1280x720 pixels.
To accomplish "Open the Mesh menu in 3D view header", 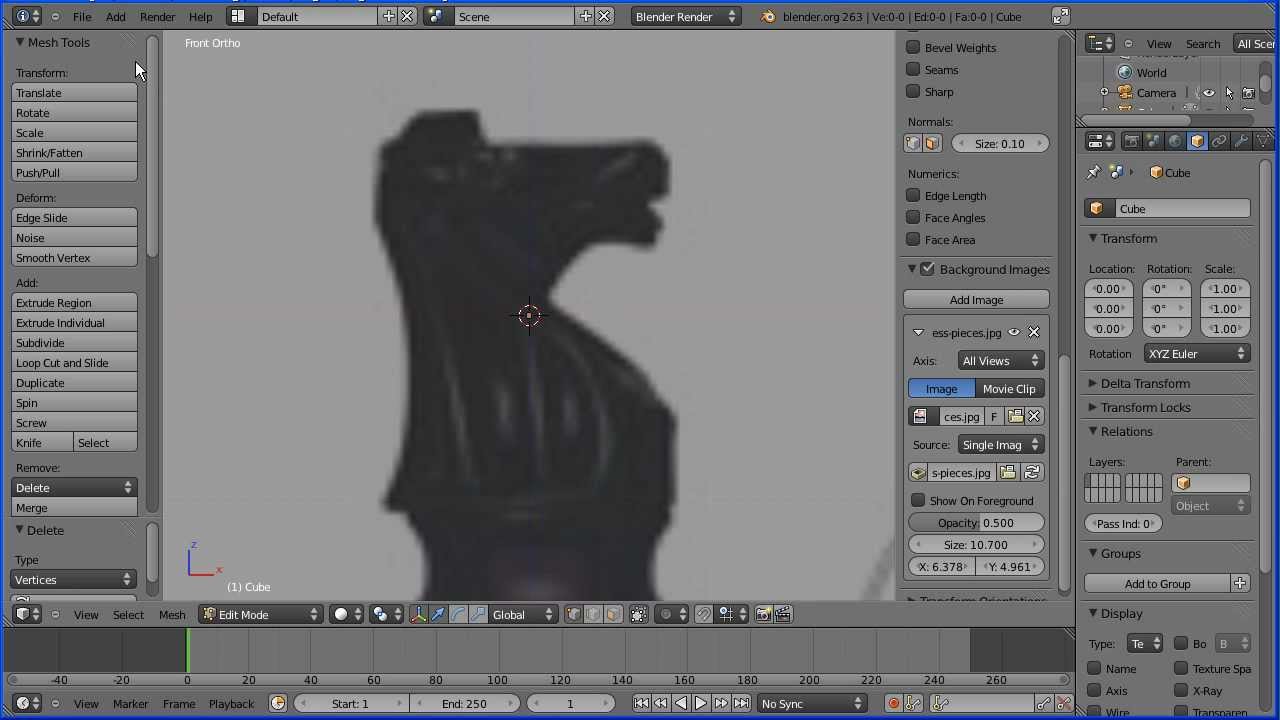I will (172, 614).
